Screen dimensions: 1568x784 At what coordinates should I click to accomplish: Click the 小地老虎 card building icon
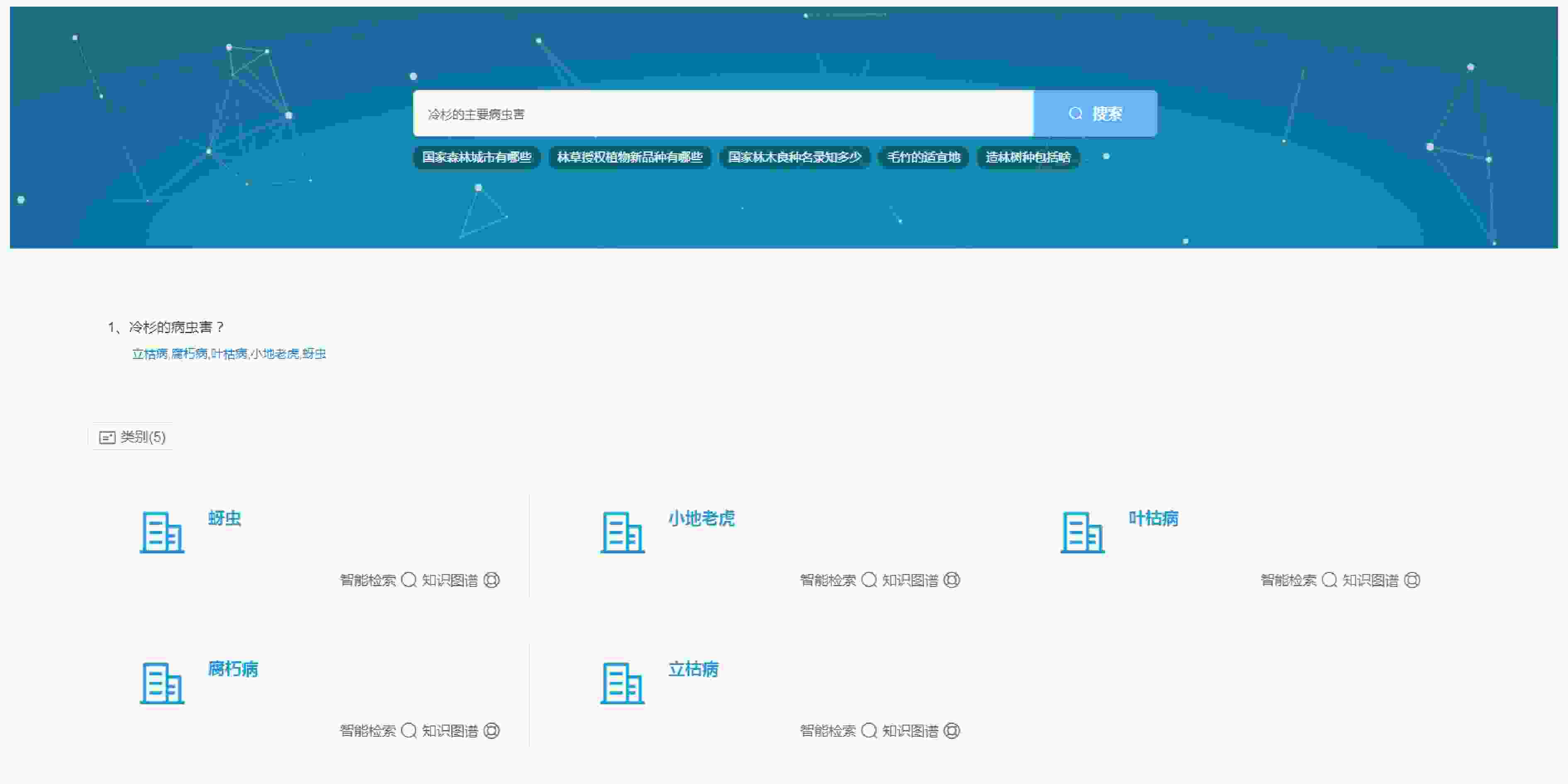[622, 533]
